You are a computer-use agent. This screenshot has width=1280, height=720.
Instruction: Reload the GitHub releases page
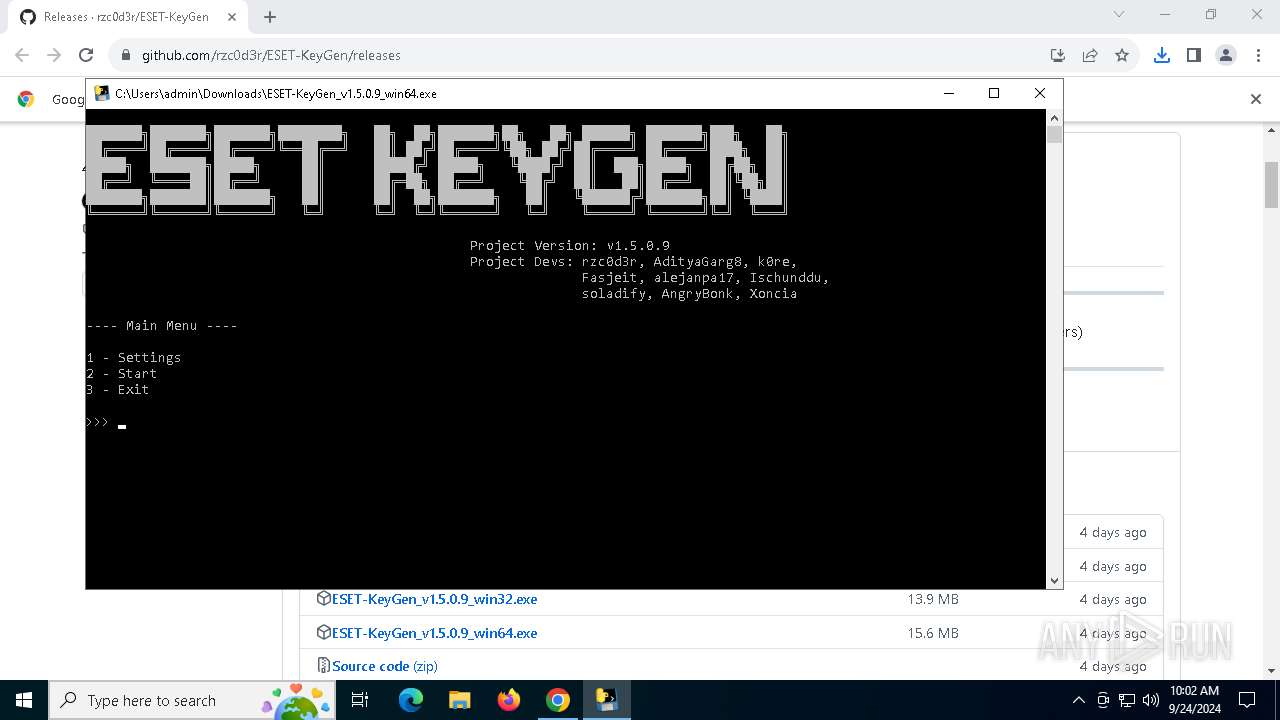coord(86,55)
